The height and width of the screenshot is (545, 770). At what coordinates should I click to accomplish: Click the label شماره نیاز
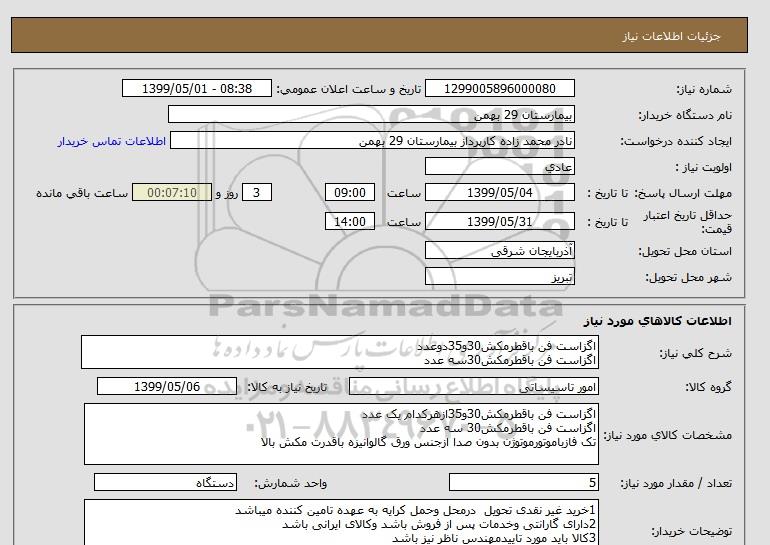(704, 89)
